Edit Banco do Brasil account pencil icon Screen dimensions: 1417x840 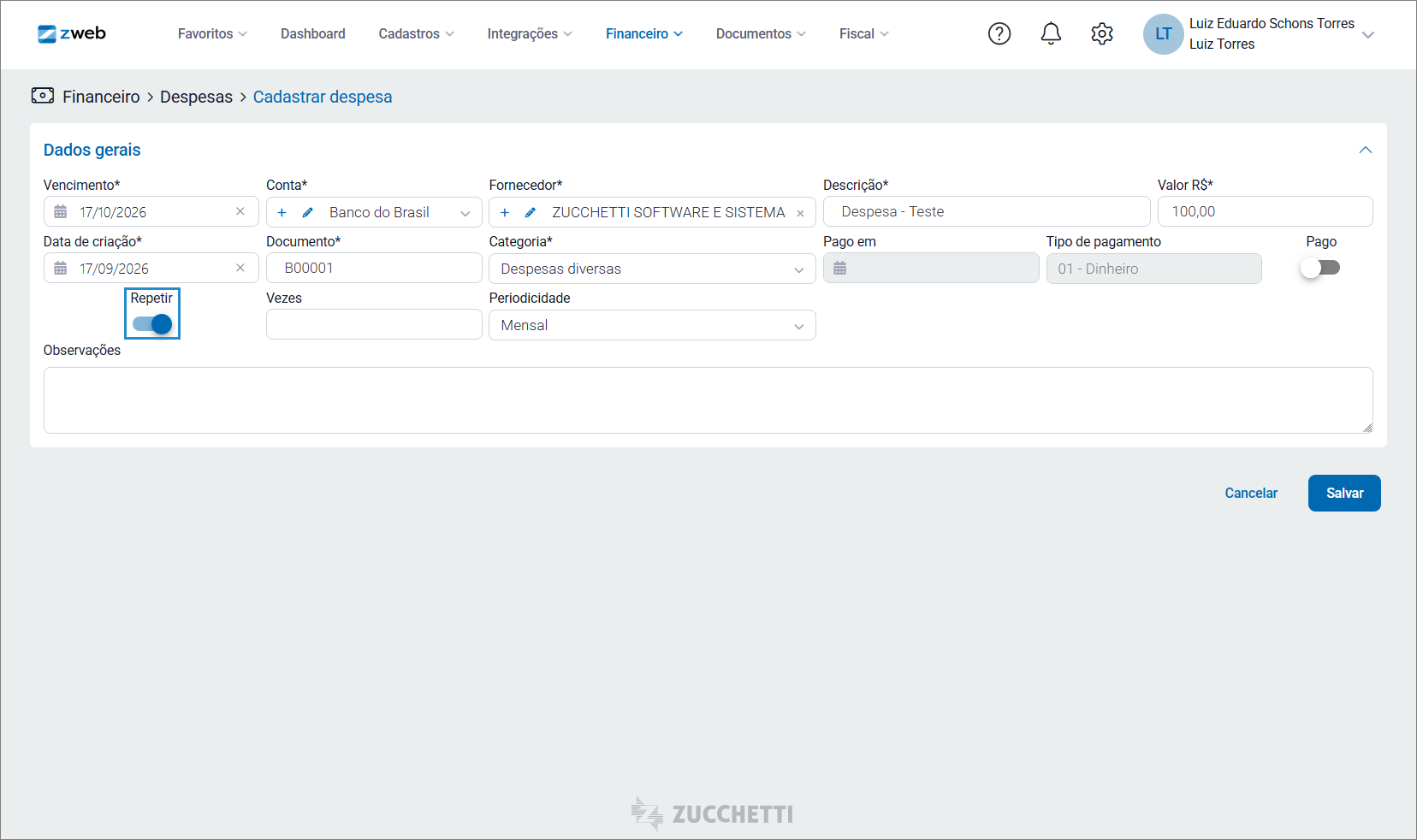(308, 212)
